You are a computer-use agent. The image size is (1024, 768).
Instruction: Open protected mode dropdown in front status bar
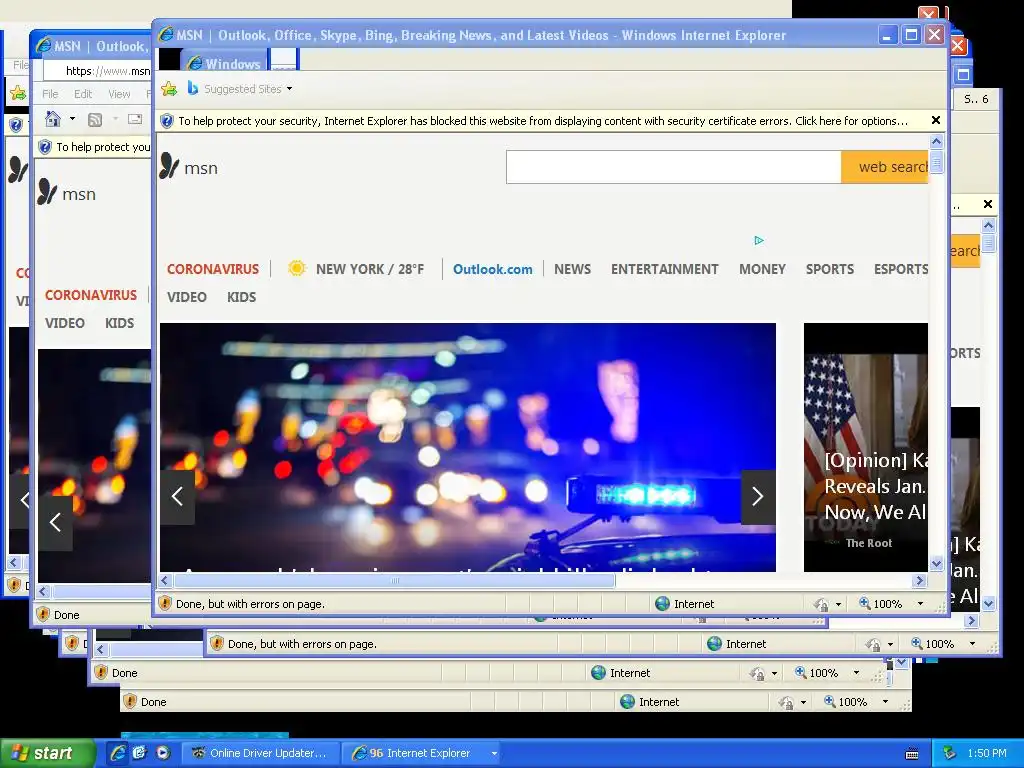838,604
